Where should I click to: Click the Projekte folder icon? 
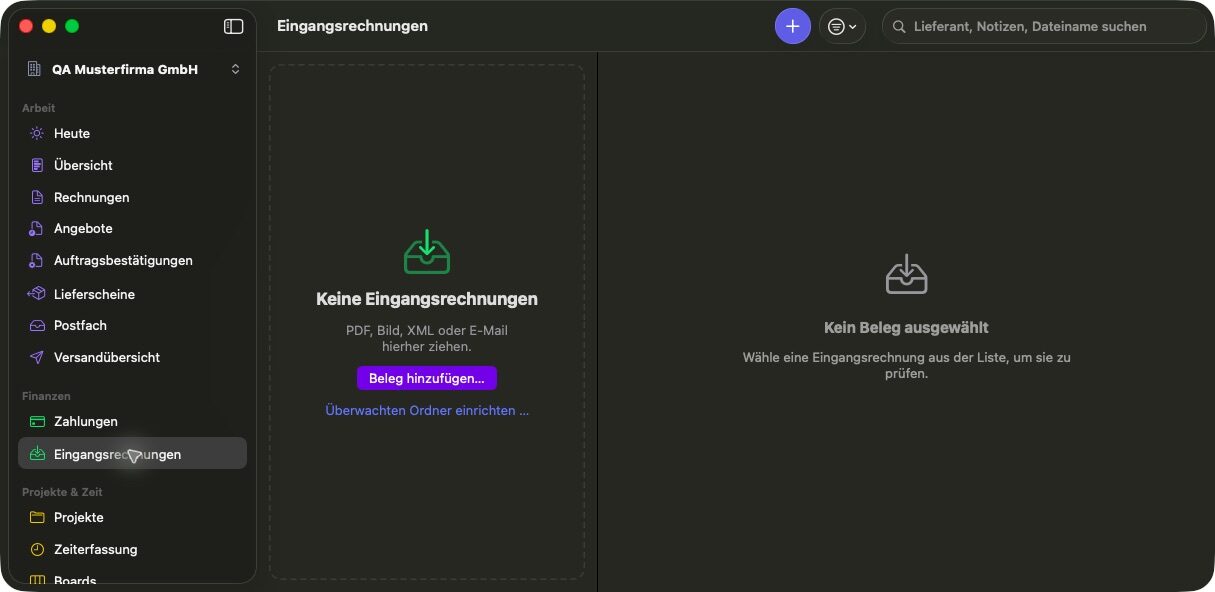(37, 517)
